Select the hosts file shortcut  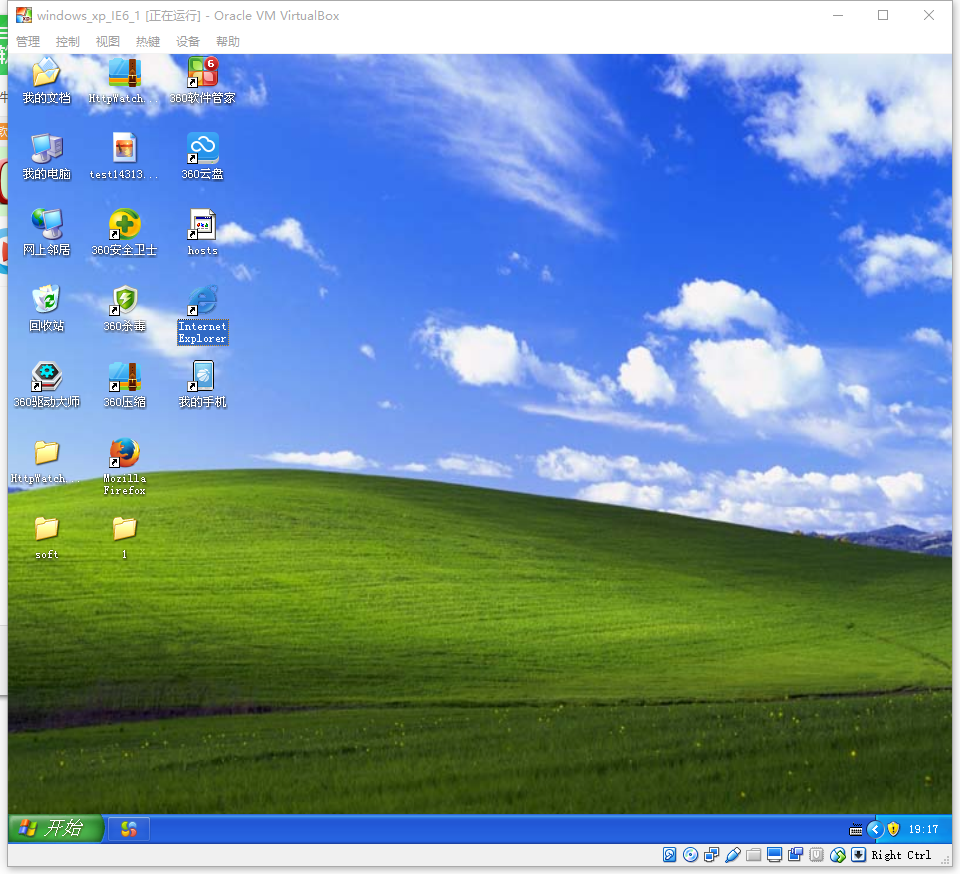click(202, 225)
